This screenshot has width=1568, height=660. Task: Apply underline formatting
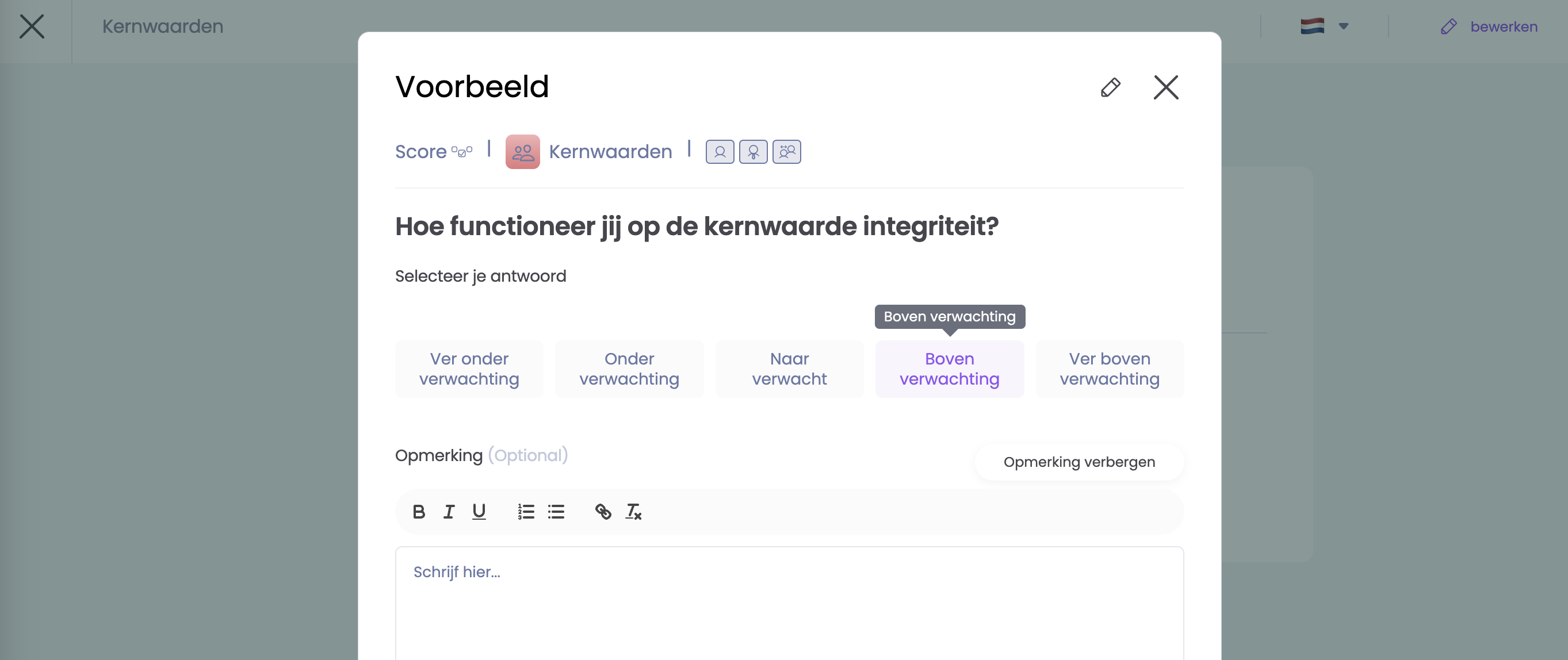pyautogui.click(x=479, y=512)
